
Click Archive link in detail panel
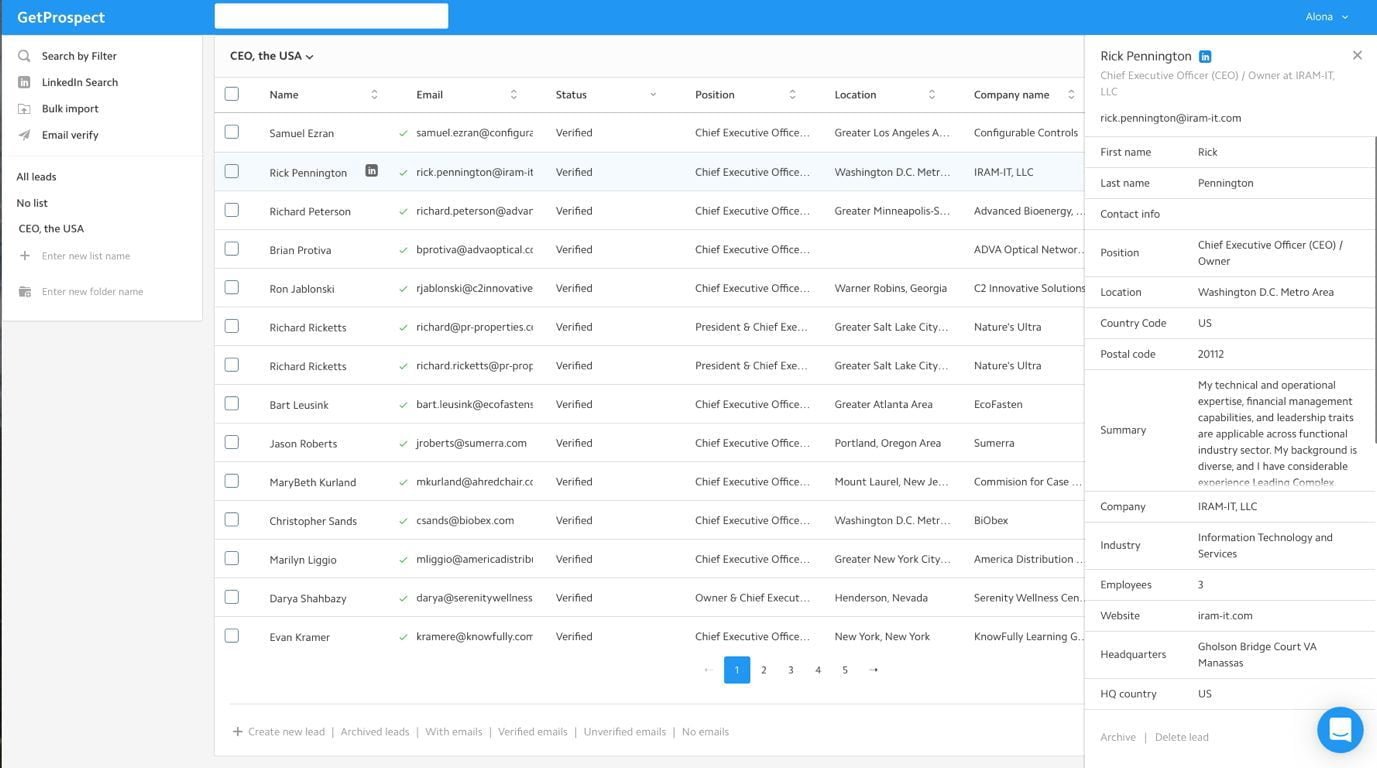tap(1118, 737)
